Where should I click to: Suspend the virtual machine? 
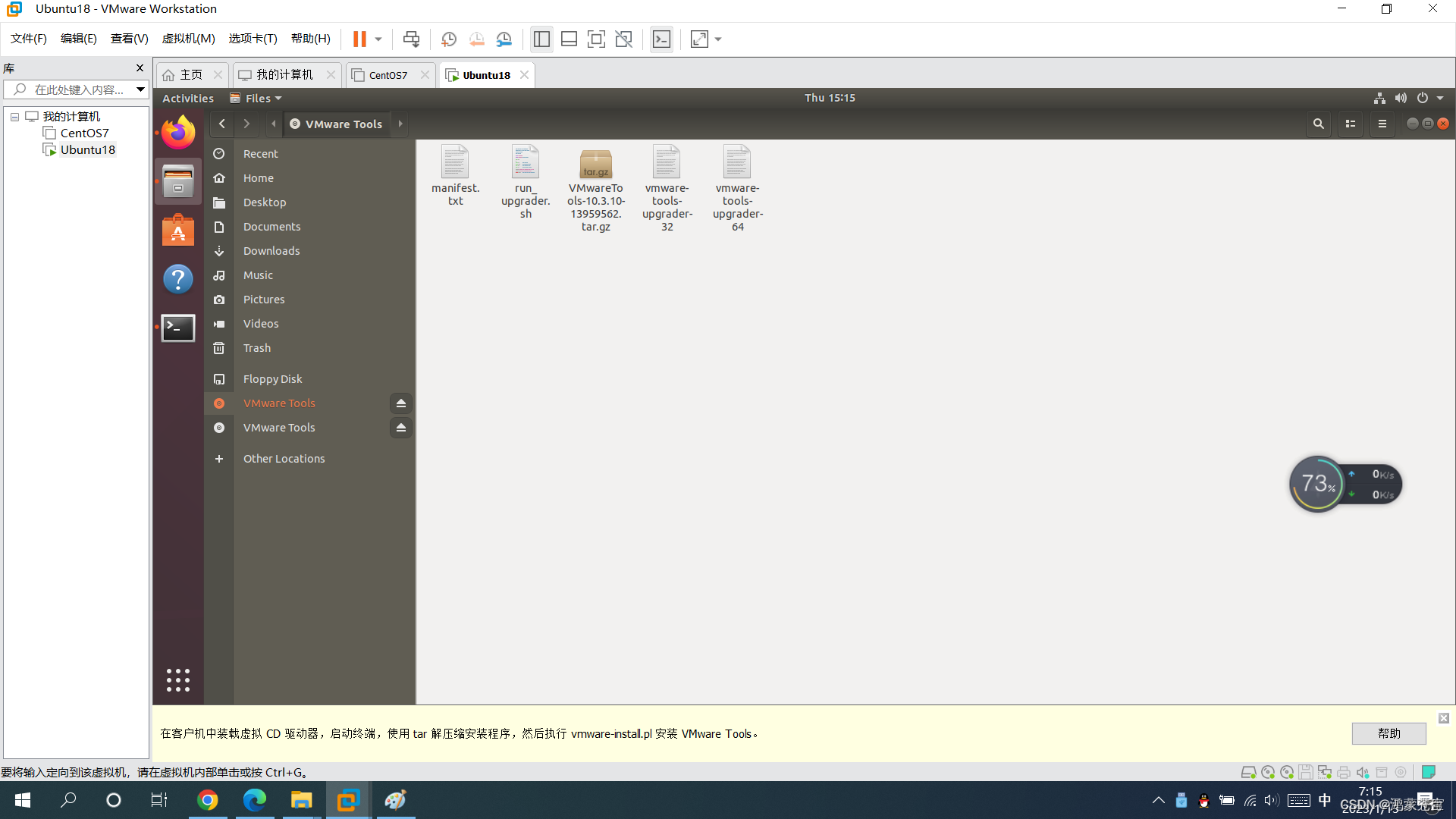pos(359,39)
